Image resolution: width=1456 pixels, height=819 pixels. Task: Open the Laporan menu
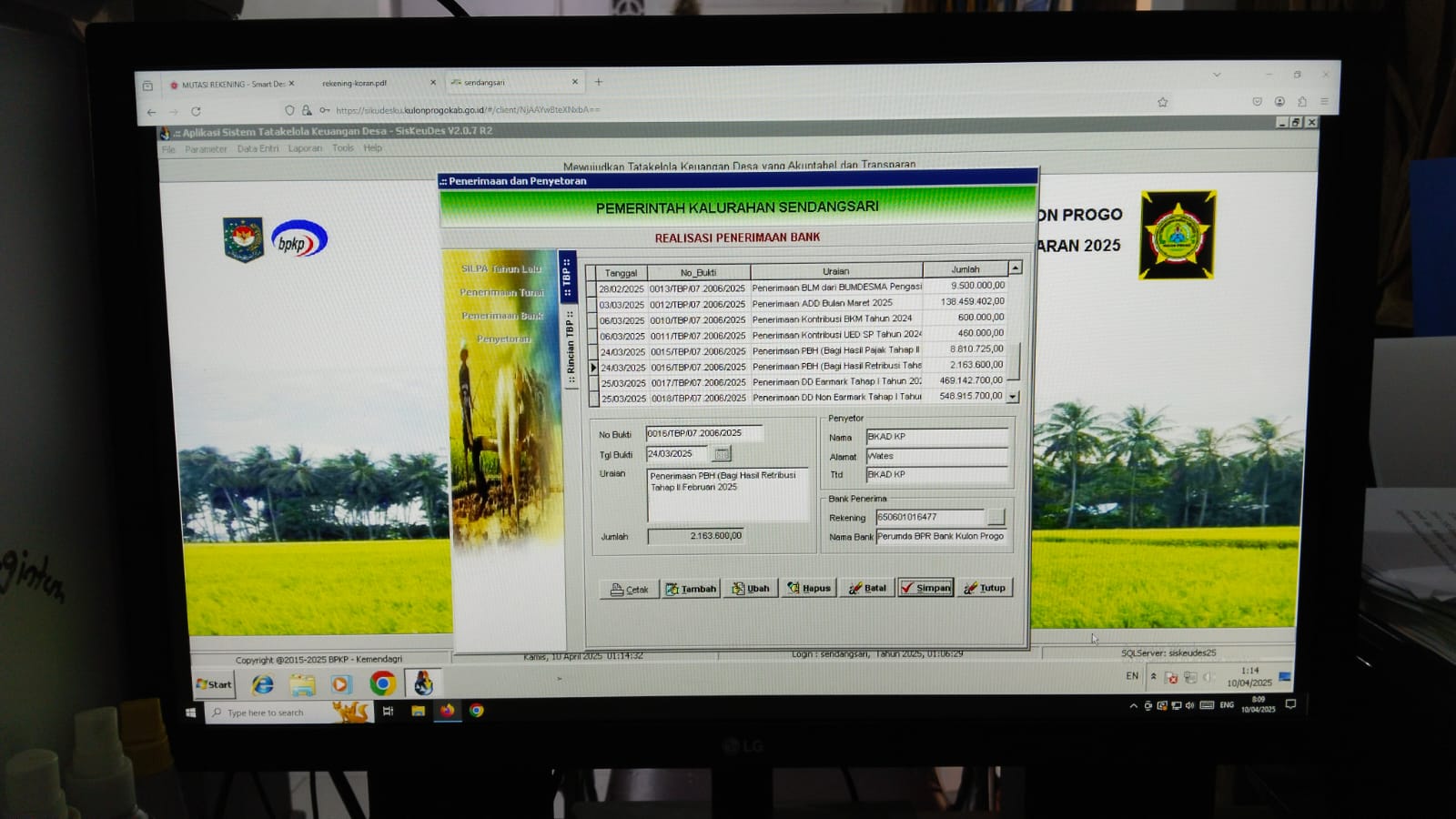(305, 148)
